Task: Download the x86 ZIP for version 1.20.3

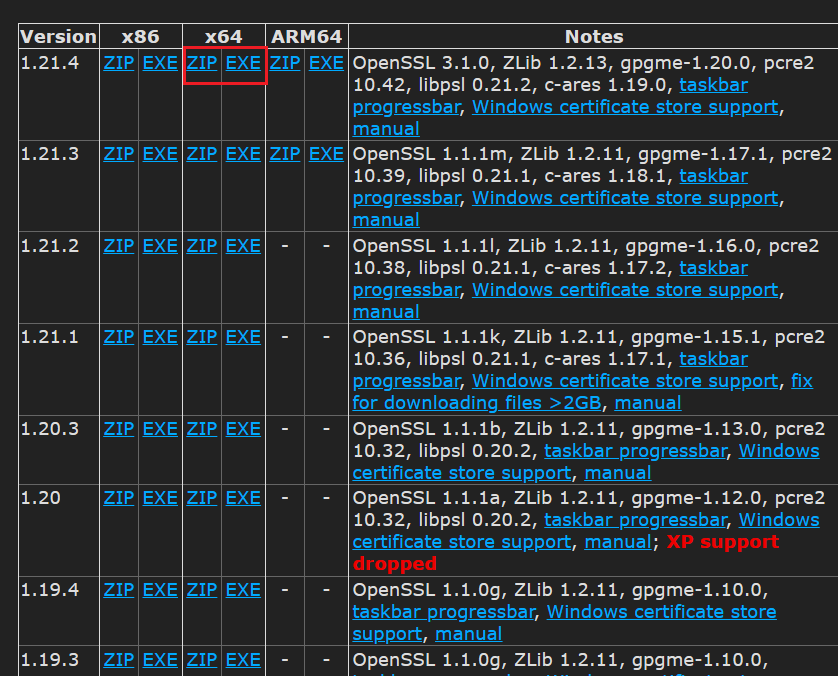Action: pos(119,429)
